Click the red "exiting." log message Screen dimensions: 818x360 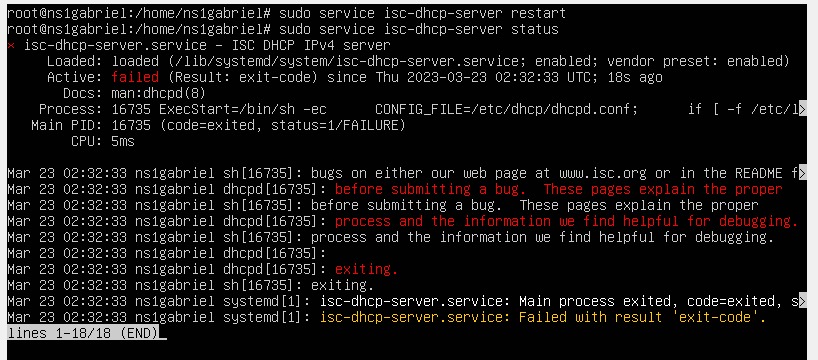coord(366,269)
